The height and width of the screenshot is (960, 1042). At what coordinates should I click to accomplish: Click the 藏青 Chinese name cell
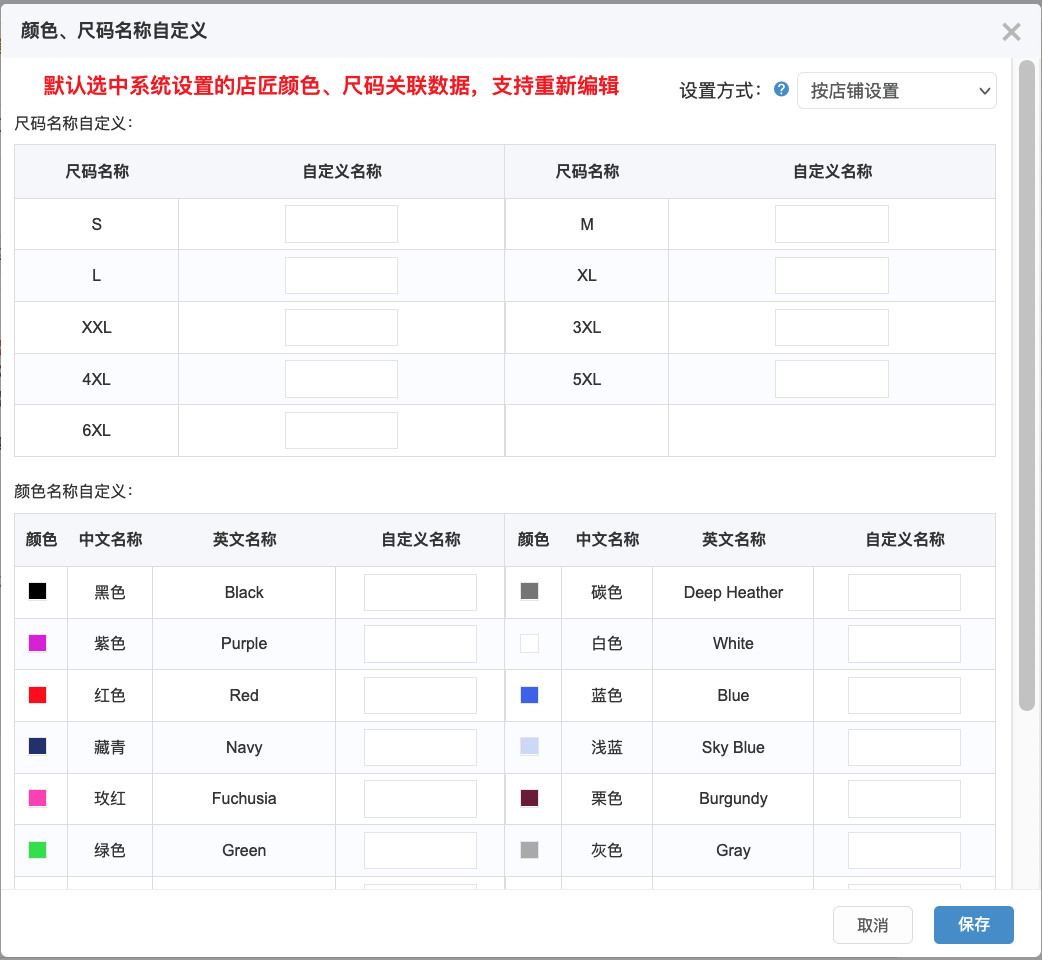110,747
